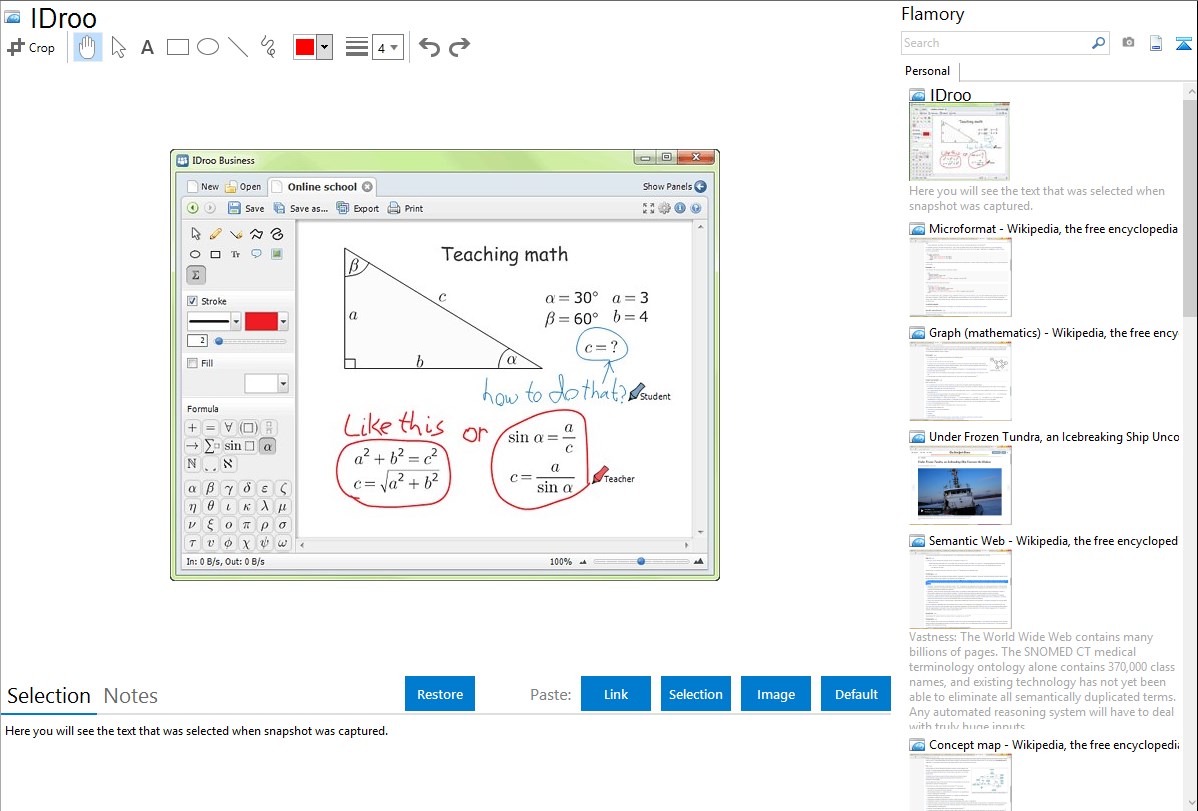
Task: Select the Sigma formula tool in IDroo palette
Action: click(196, 275)
